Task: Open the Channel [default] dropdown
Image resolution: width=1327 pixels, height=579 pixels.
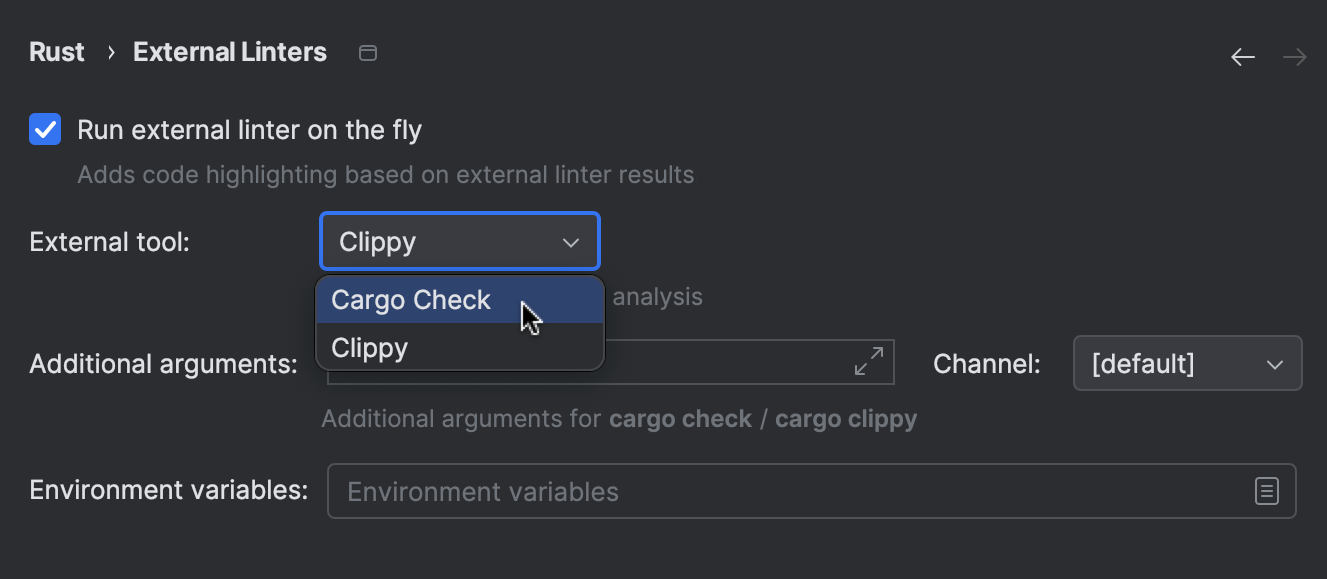Action: (1186, 363)
